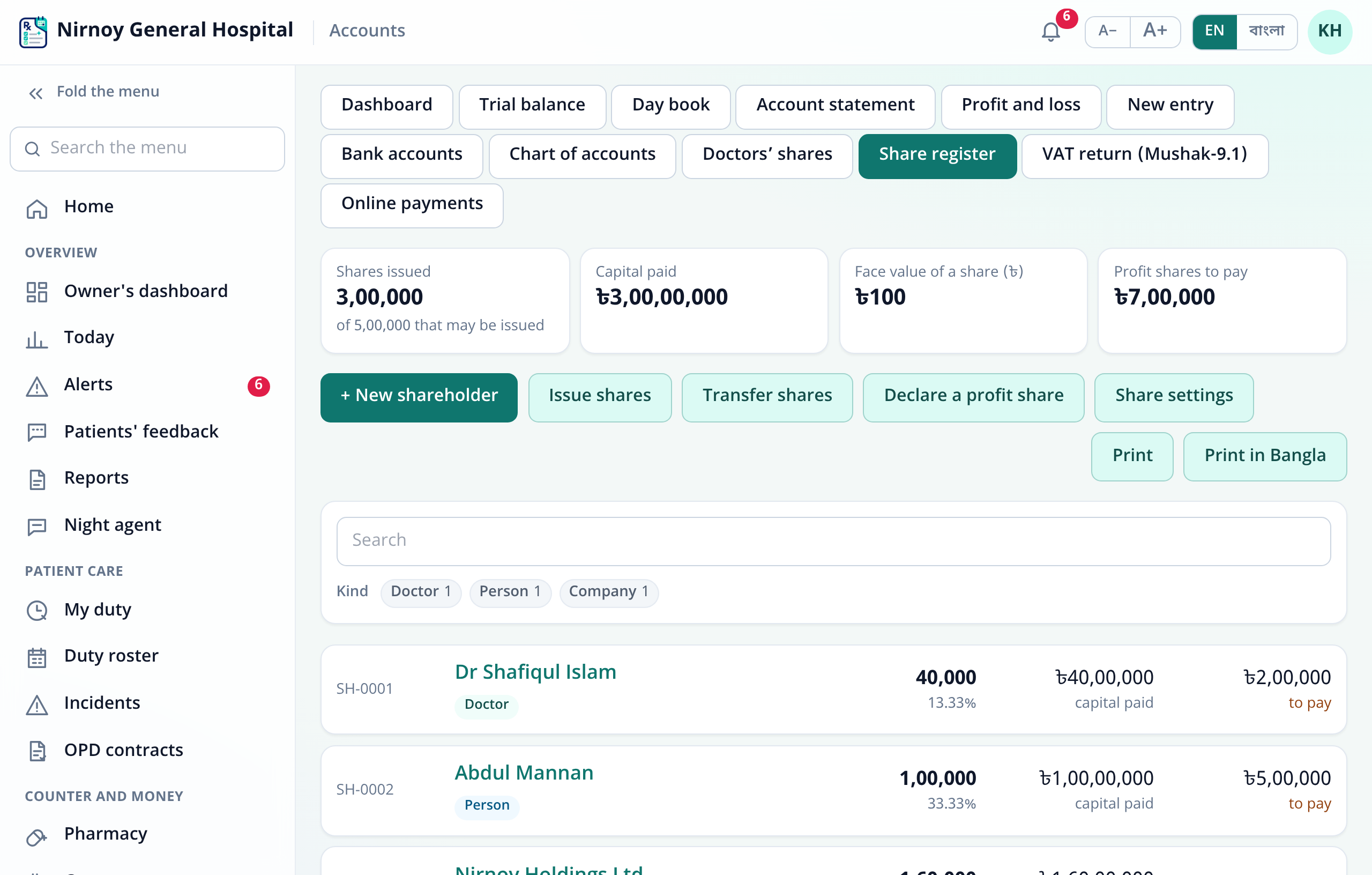Screen dimensions: 1372x875
Task: Focus the Search the menu field
Action: point(147,149)
